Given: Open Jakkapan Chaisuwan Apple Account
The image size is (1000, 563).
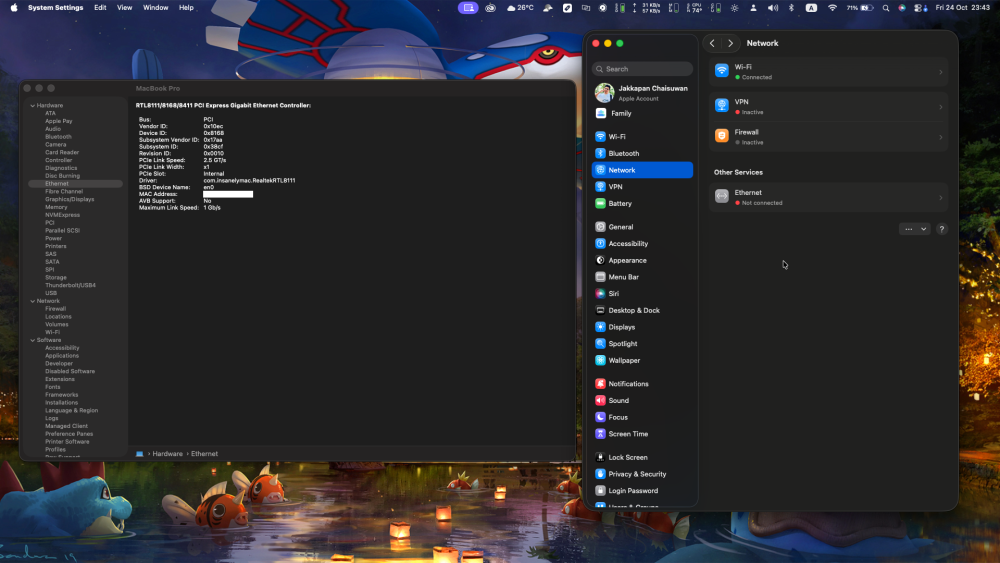Looking at the screenshot, I should 642,93.
